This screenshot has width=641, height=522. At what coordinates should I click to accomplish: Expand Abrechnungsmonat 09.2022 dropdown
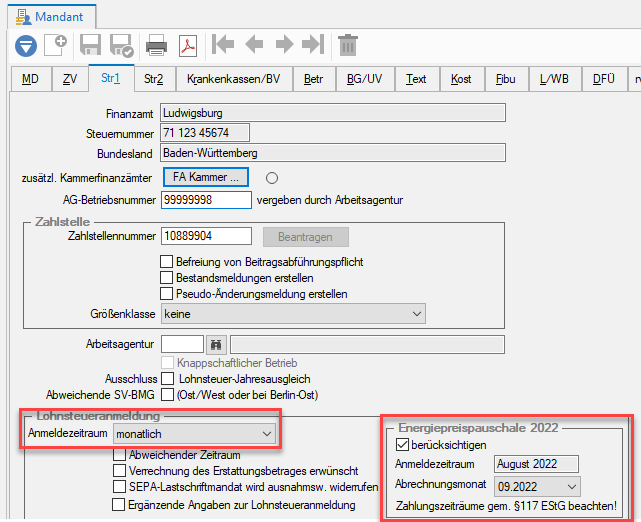pos(537,486)
